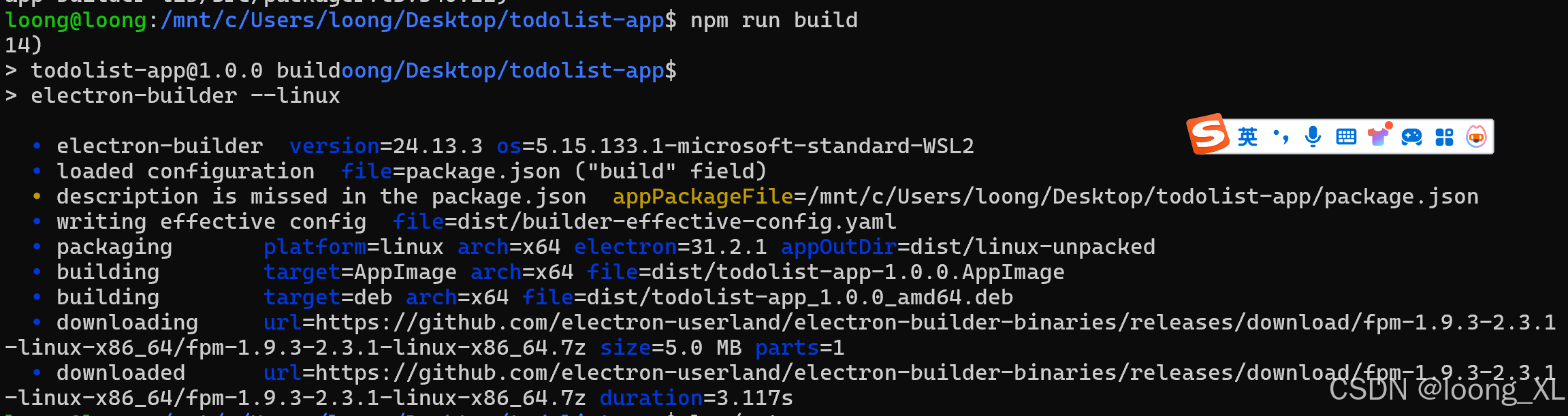
Task: Click the game controller icon
Action: pos(1411,137)
